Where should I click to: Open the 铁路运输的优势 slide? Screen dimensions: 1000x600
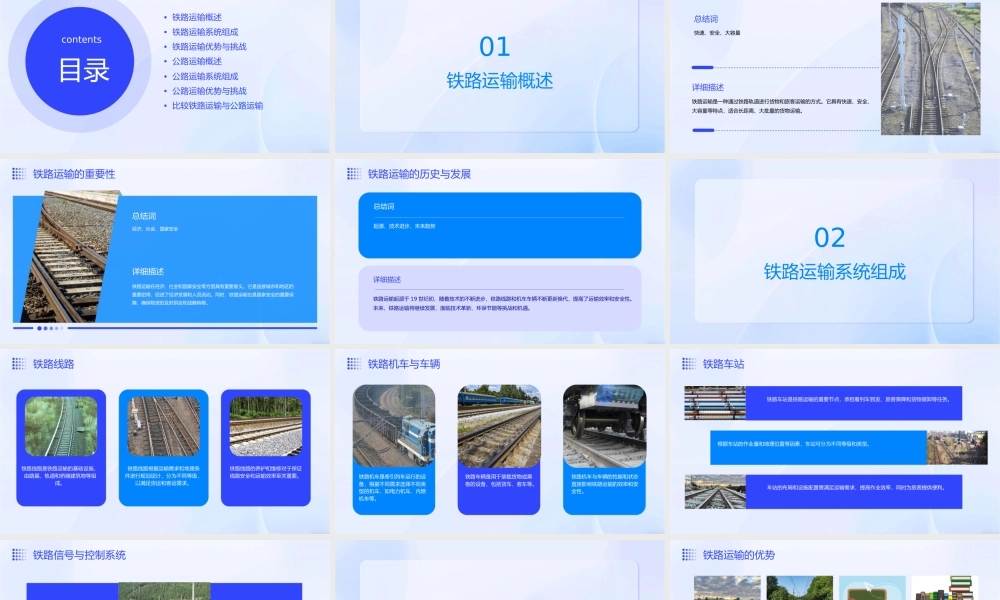(x=835, y=570)
